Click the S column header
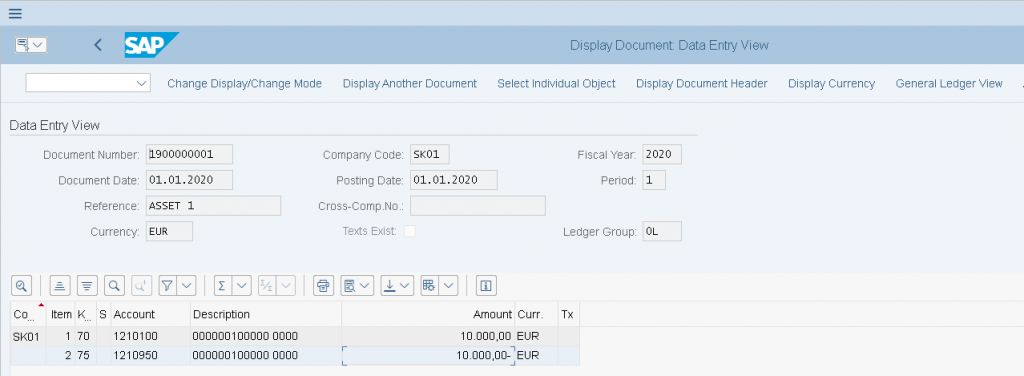 coord(103,314)
